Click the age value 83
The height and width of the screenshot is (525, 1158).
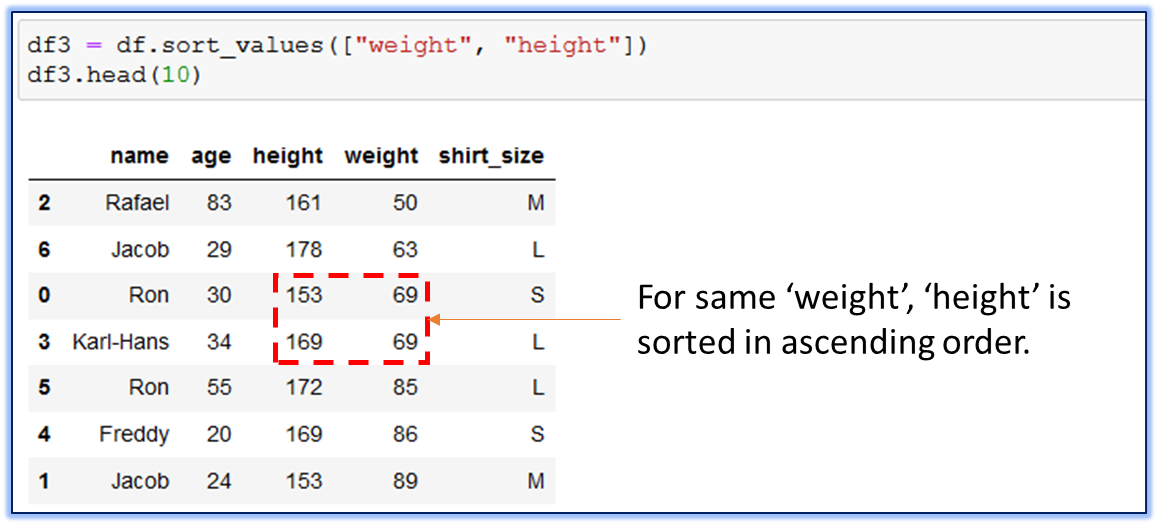219,203
